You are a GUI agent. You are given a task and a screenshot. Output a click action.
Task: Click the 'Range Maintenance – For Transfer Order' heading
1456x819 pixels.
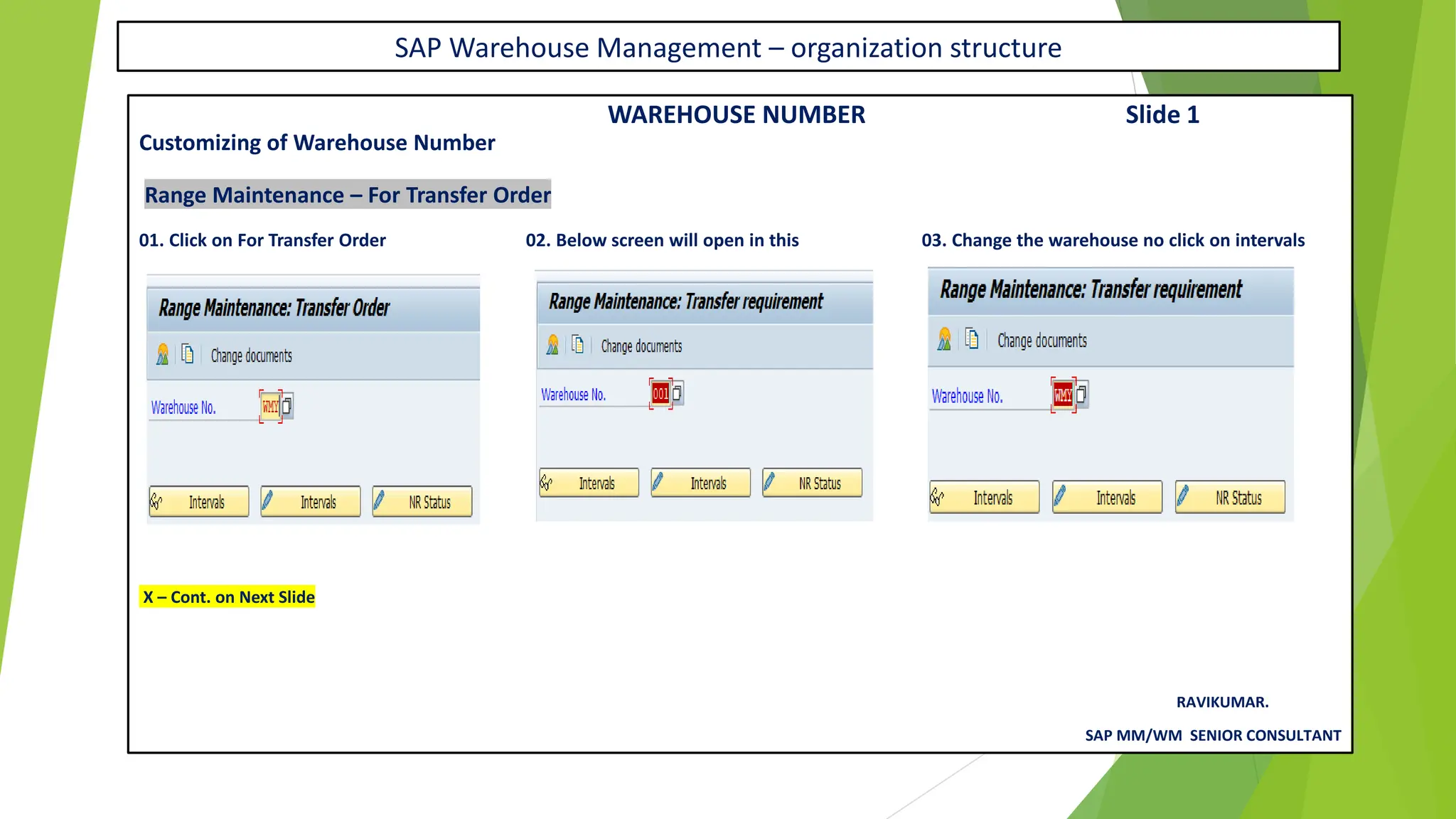[348, 194]
